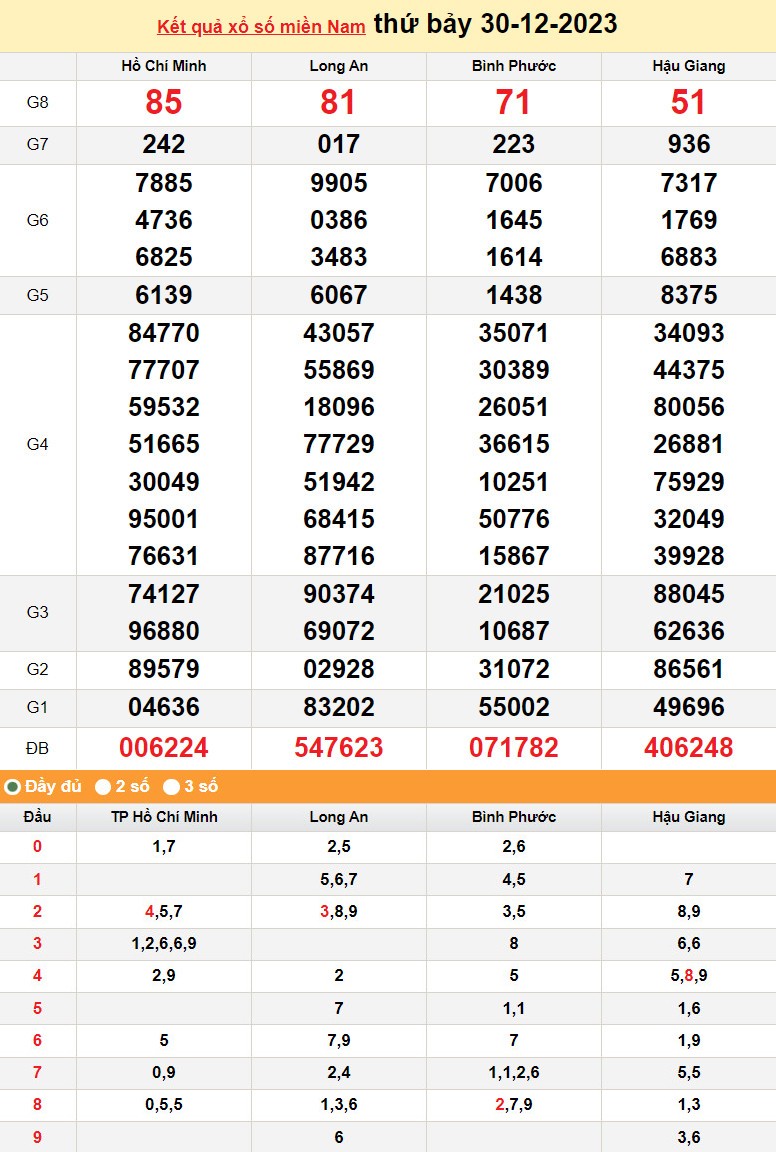Open the 'Kết quả xổ số miền Nam' link

261,27
